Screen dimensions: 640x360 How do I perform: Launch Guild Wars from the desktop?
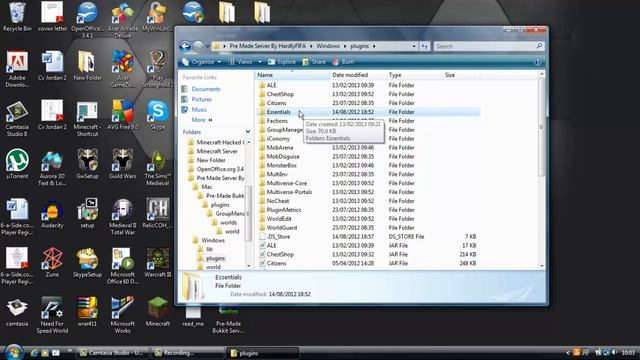[x=122, y=164]
